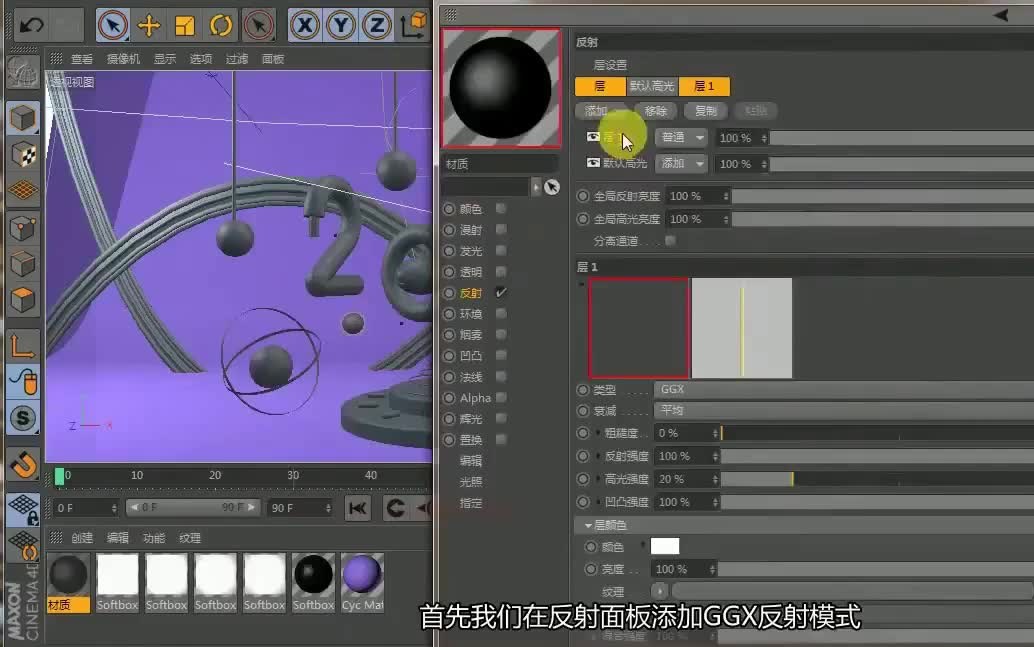This screenshot has width=1034, height=647.
Task: Click the Make Editable icon in left sidebar
Action: [23, 73]
